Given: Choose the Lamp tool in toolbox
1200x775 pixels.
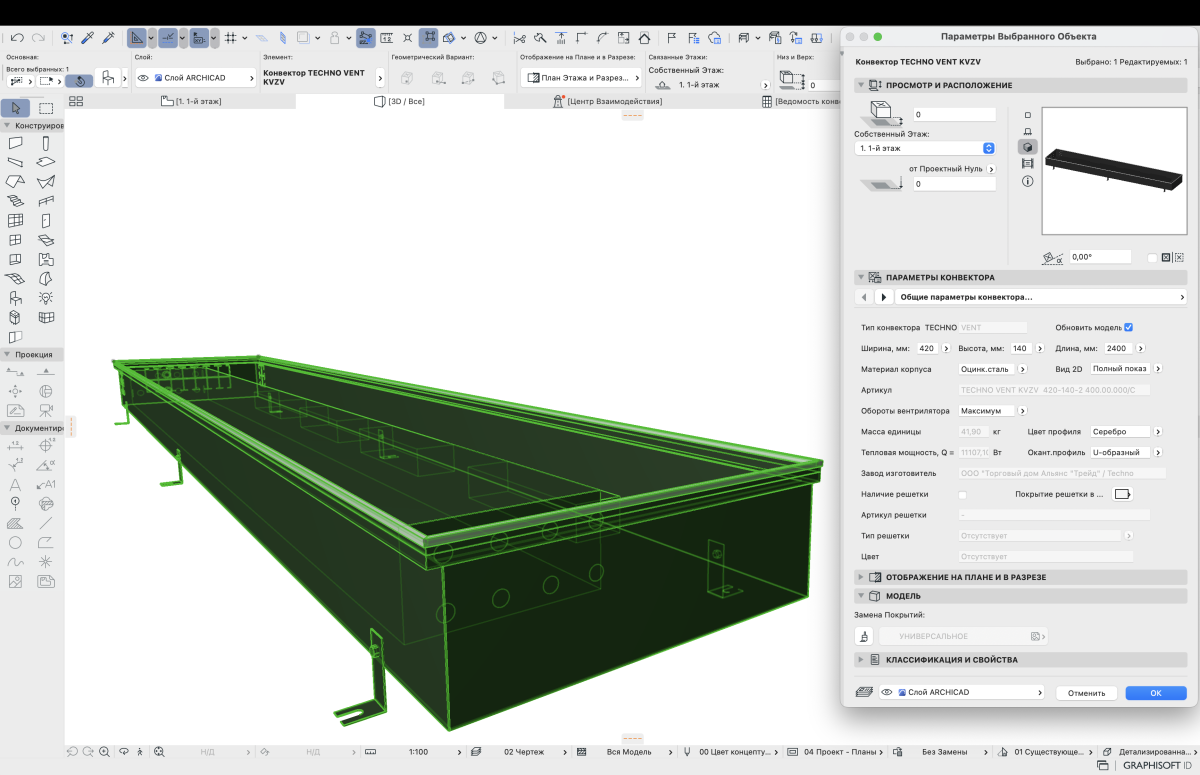Looking at the screenshot, I should [46, 298].
